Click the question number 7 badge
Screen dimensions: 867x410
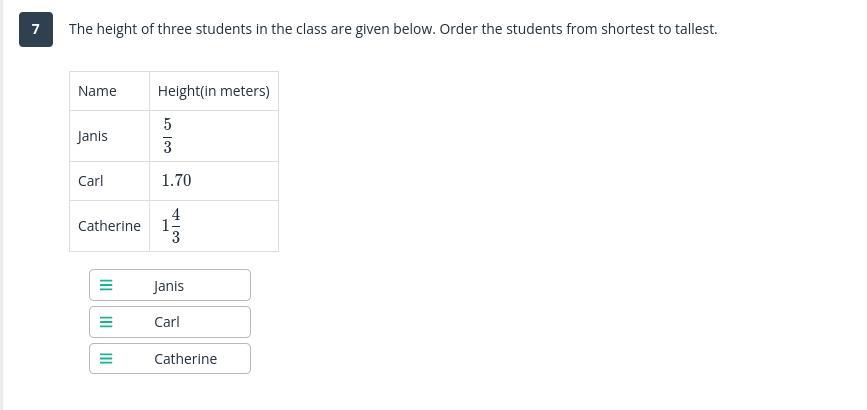pos(35,29)
